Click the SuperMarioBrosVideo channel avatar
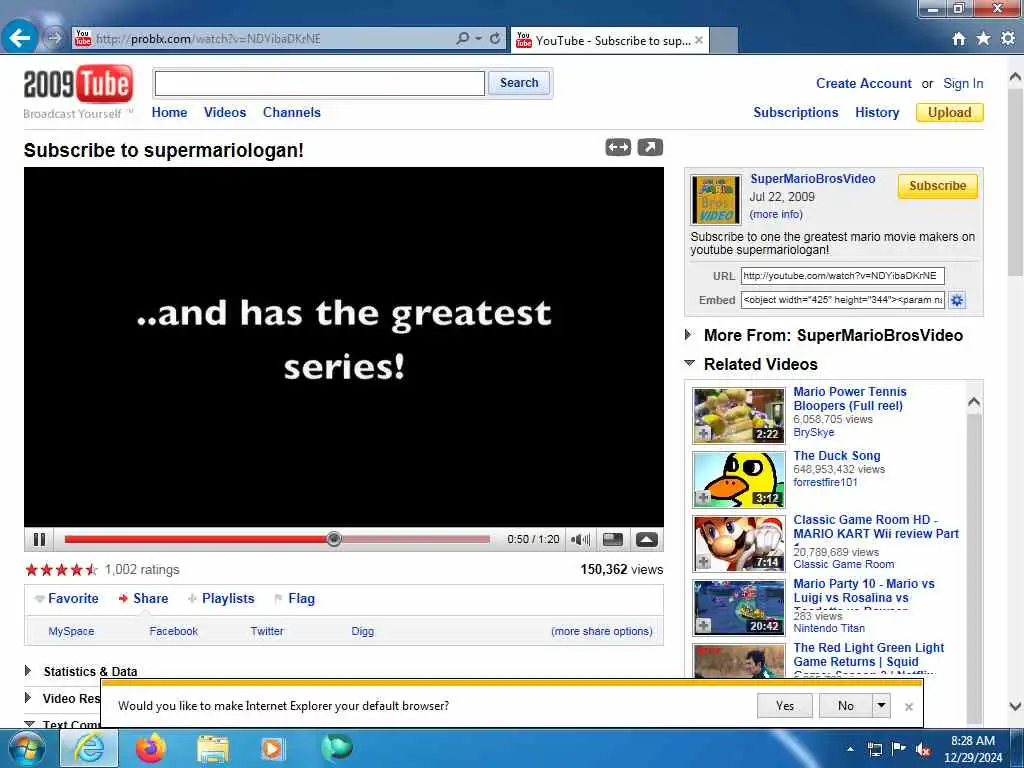This screenshot has height=768, width=1024. (x=716, y=200)
